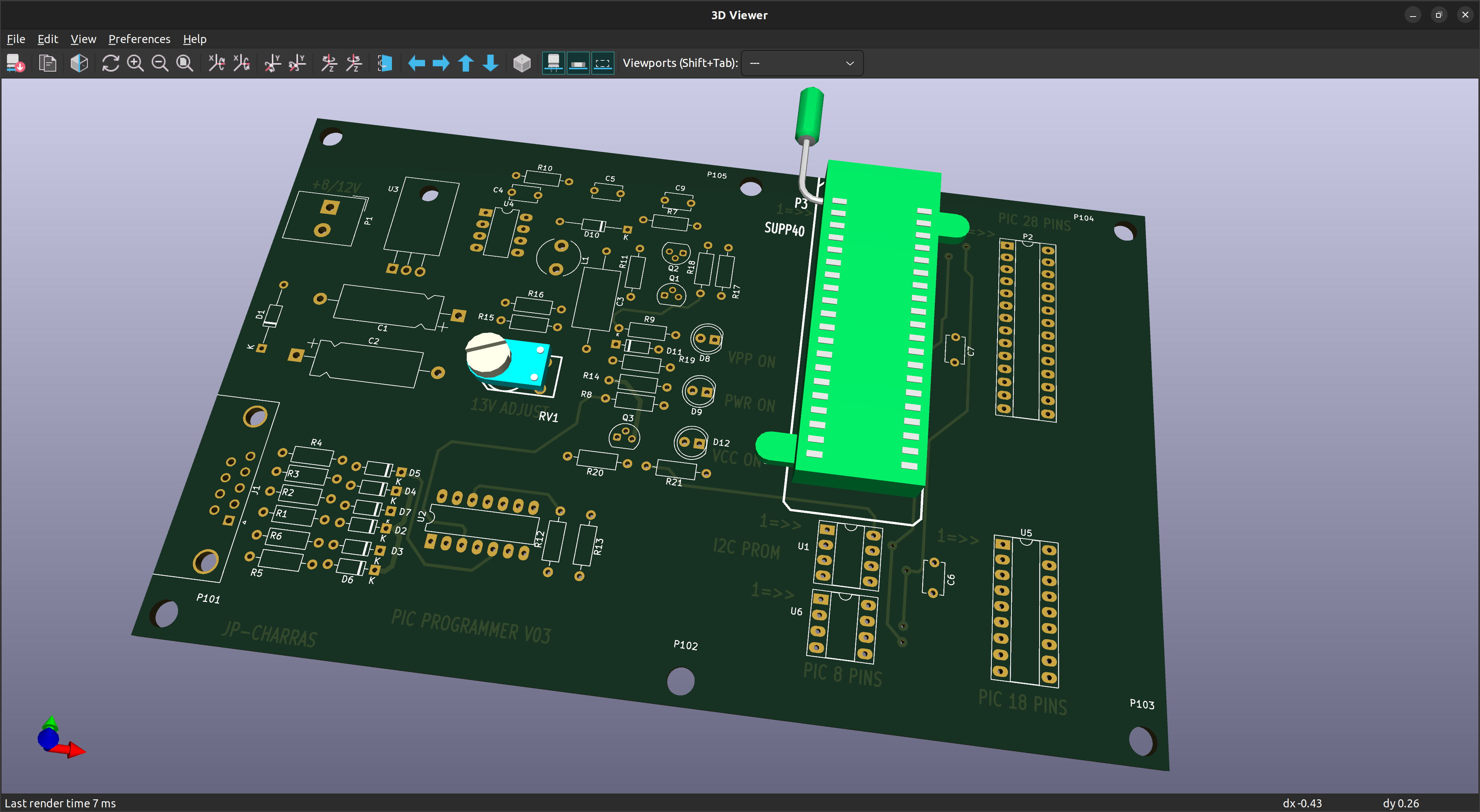Zoom out of the board

pos(160,63)
